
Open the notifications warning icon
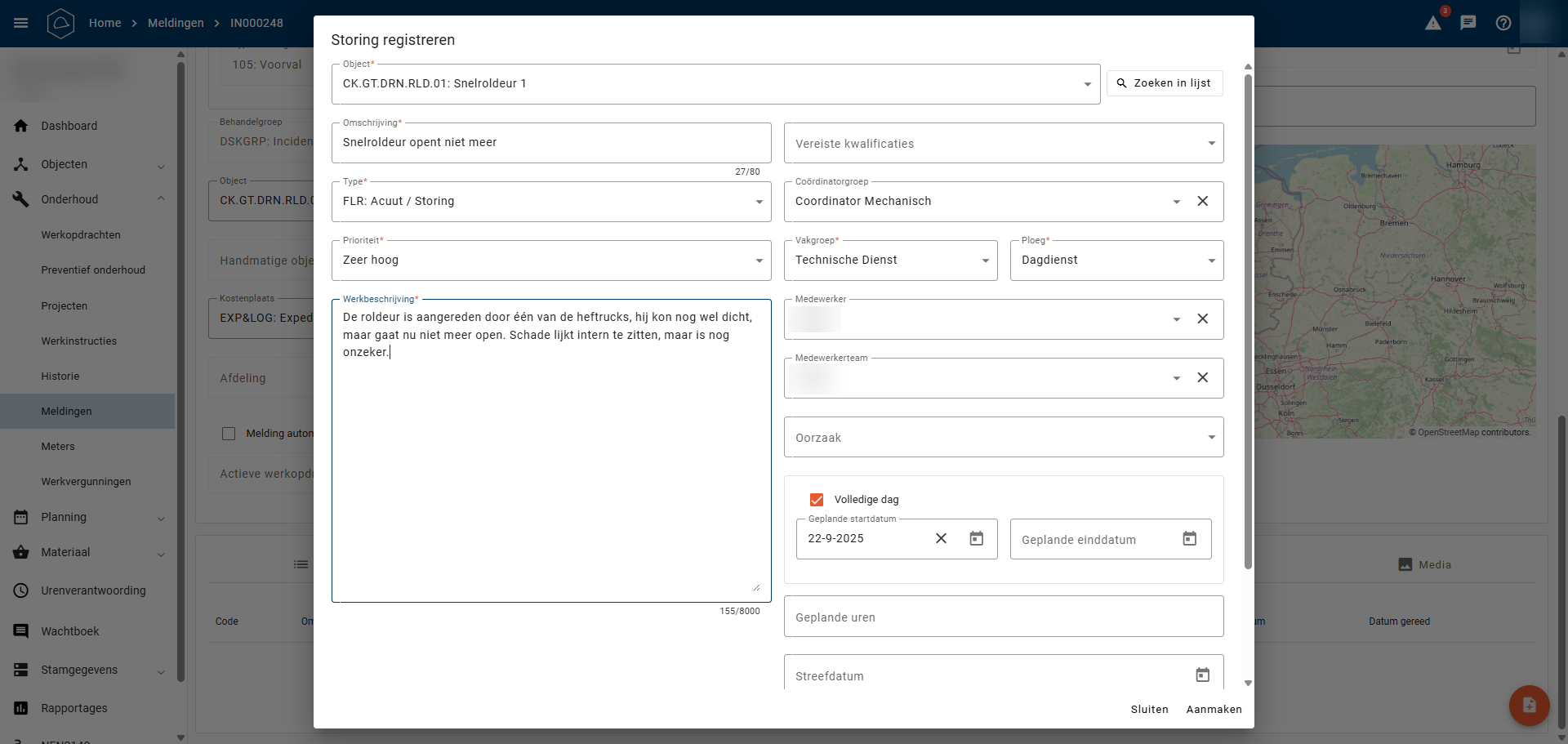(1433, 23)
